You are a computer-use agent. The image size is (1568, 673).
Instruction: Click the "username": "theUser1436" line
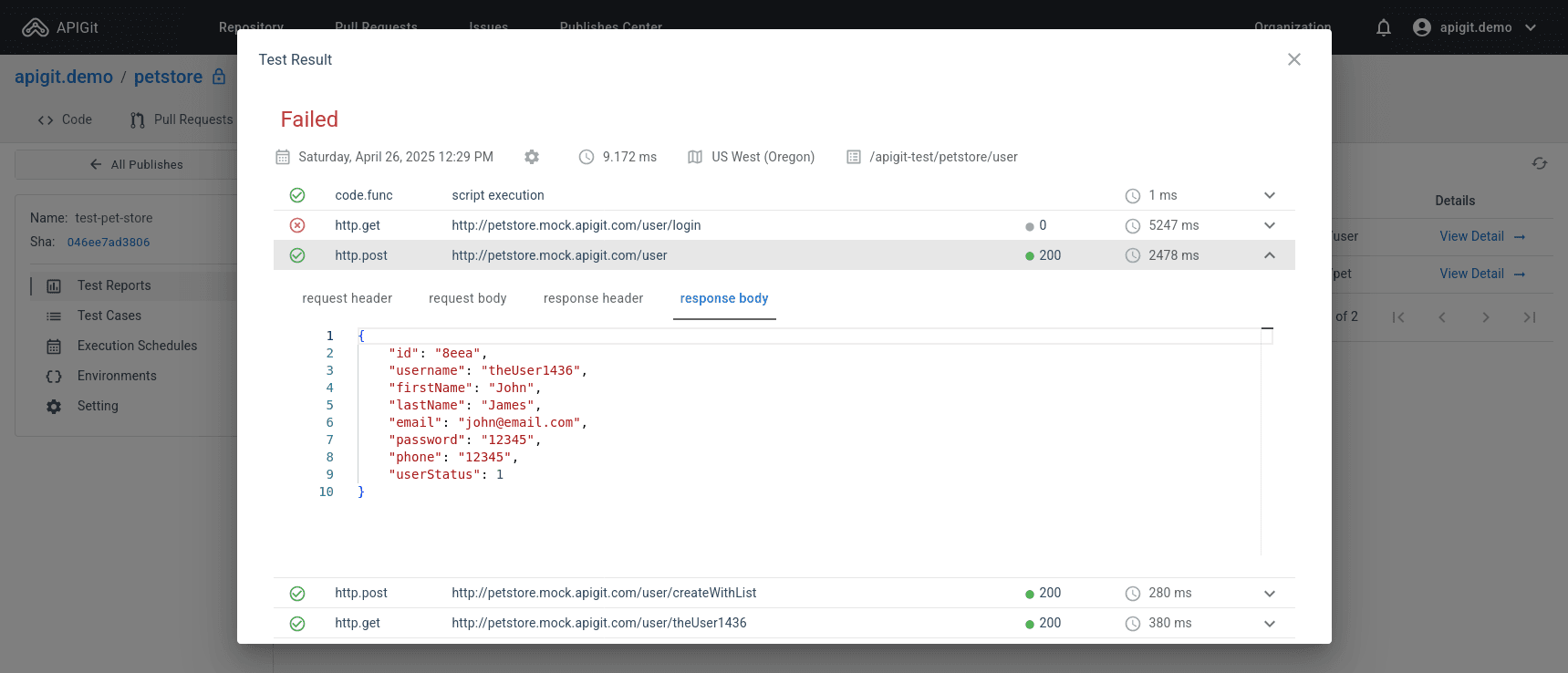[488, 370]
